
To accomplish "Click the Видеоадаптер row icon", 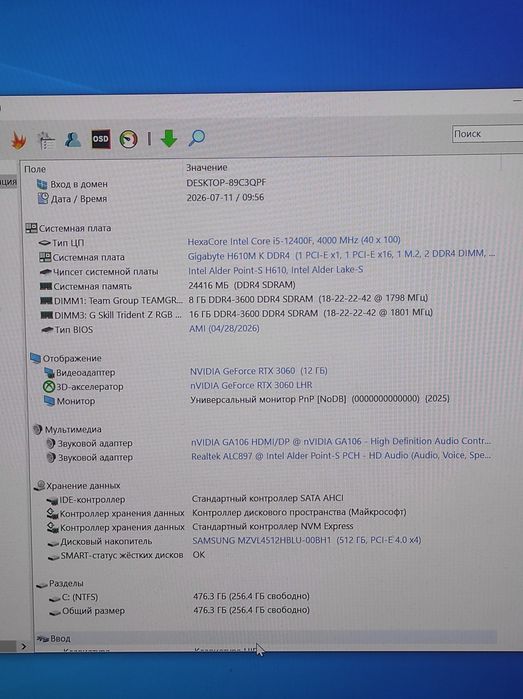I will tap(49, 372).
